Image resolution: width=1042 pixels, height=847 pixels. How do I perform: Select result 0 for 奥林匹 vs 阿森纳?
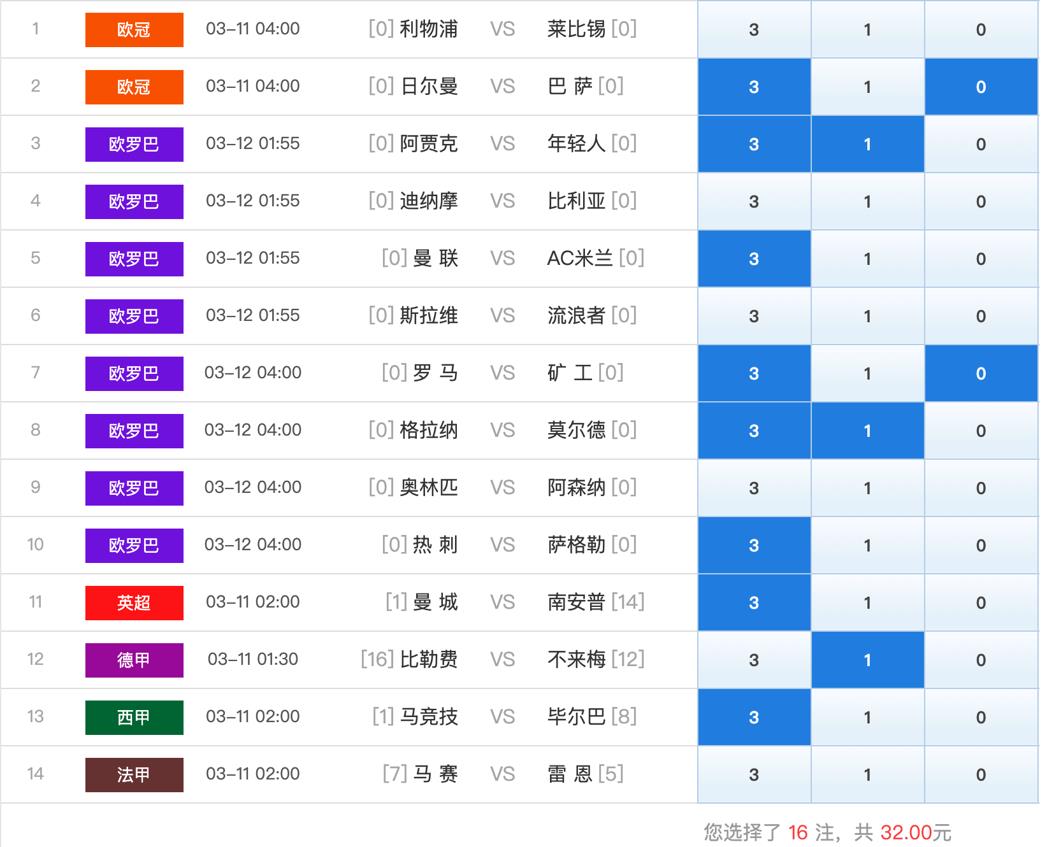[981, 488]
